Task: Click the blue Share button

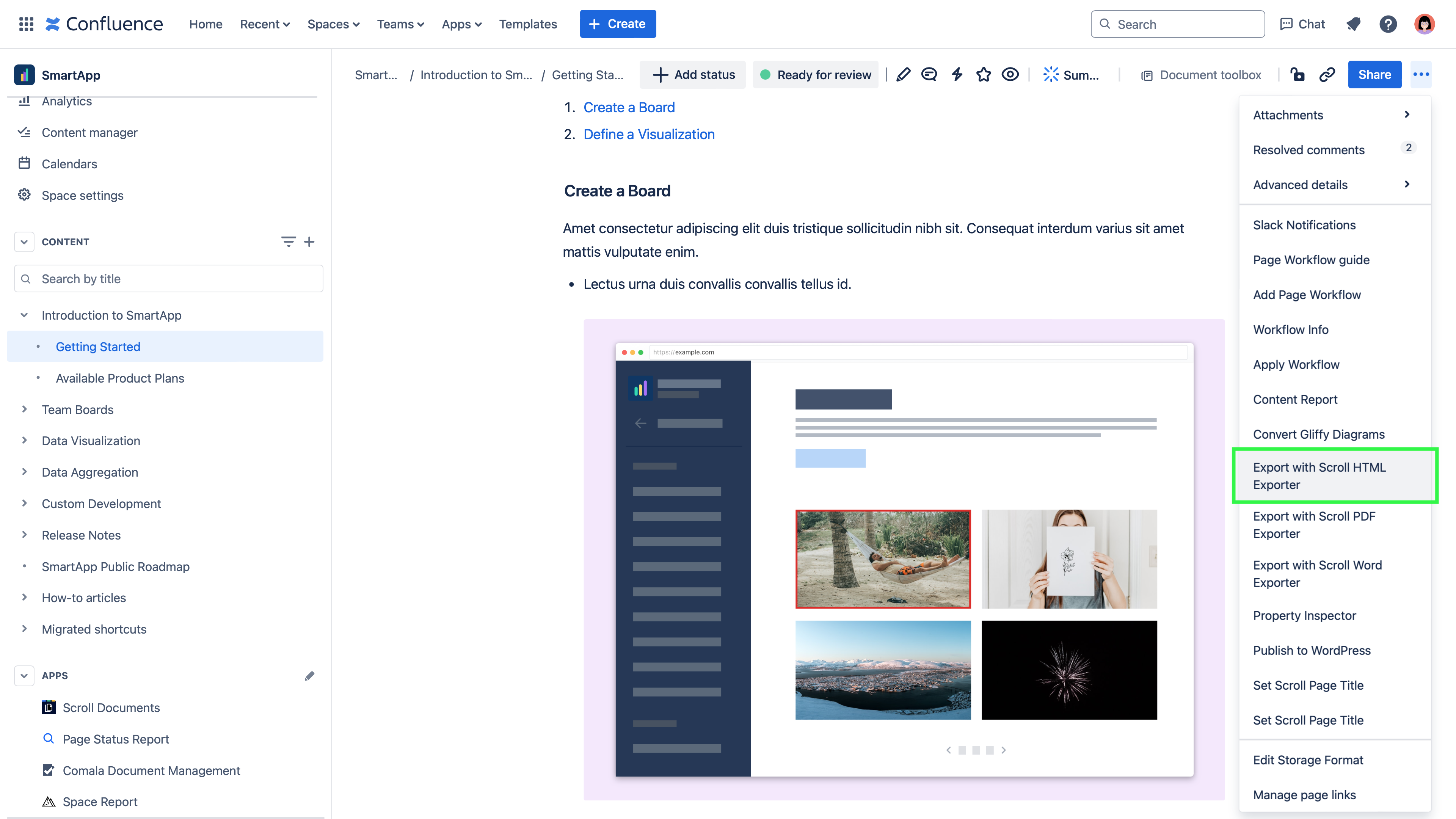Action: click(x=1374, y=75)
